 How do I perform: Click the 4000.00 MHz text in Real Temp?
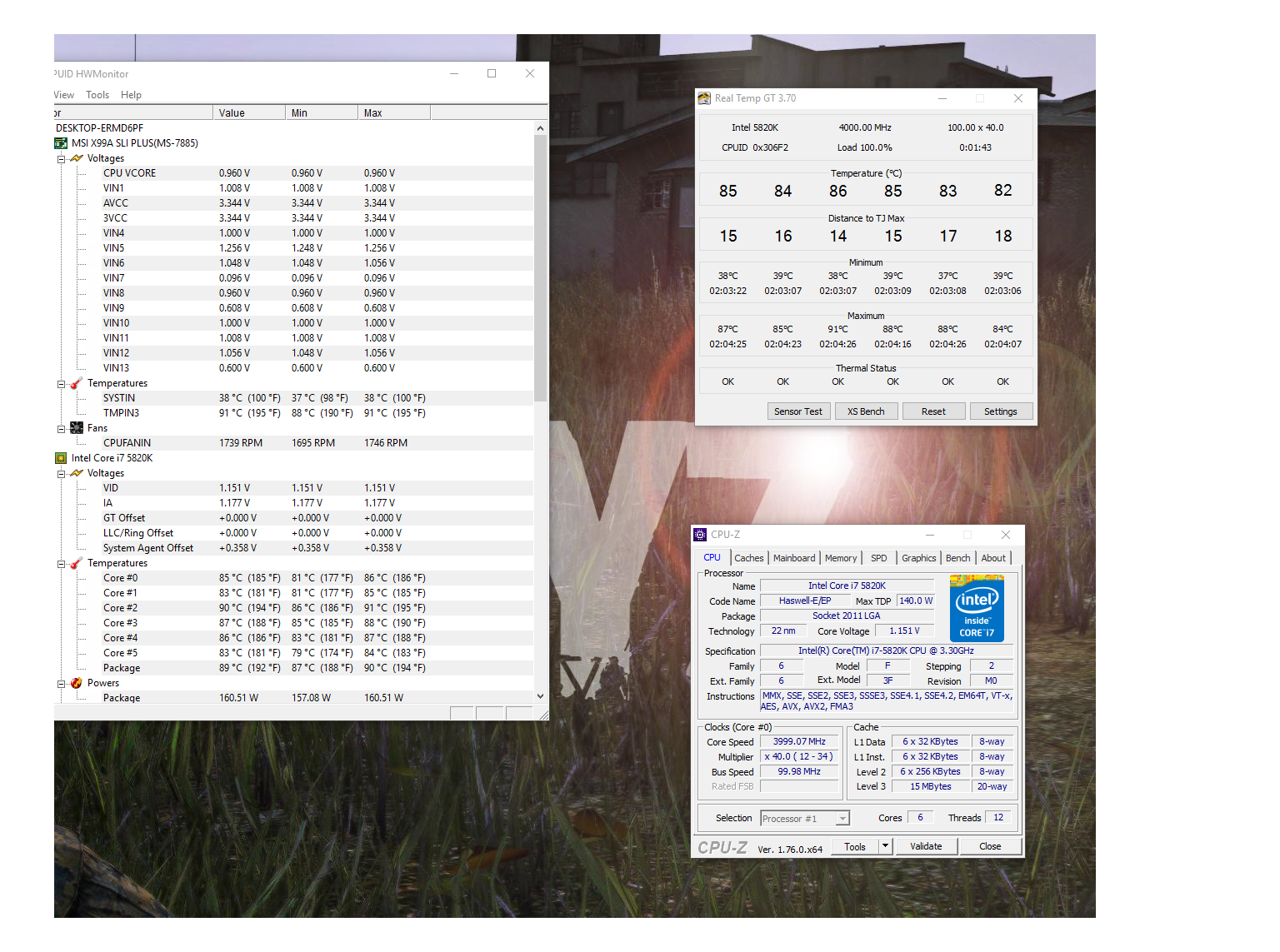tap(865, 127)
